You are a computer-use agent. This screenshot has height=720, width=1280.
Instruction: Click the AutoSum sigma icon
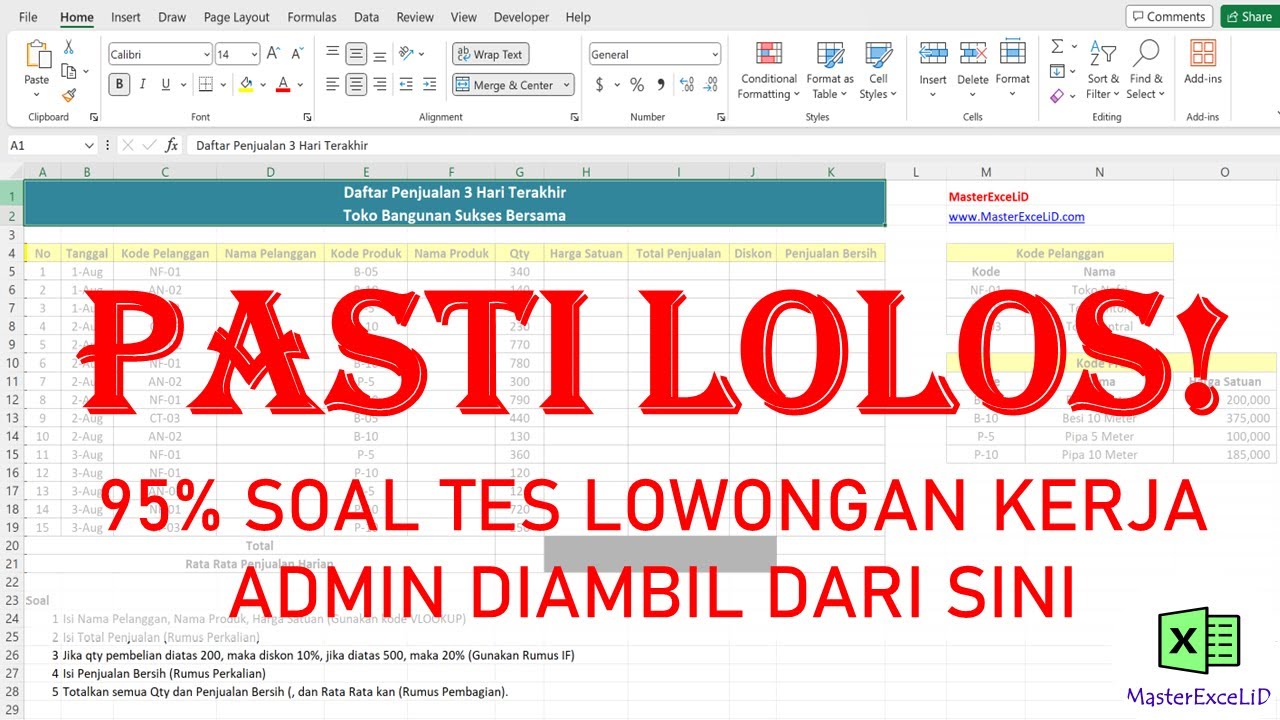coord(1057,47)
